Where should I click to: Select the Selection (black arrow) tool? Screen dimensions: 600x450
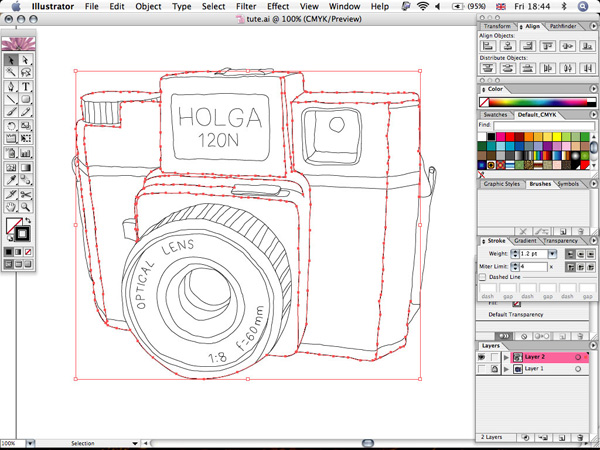tap(11, 60)
